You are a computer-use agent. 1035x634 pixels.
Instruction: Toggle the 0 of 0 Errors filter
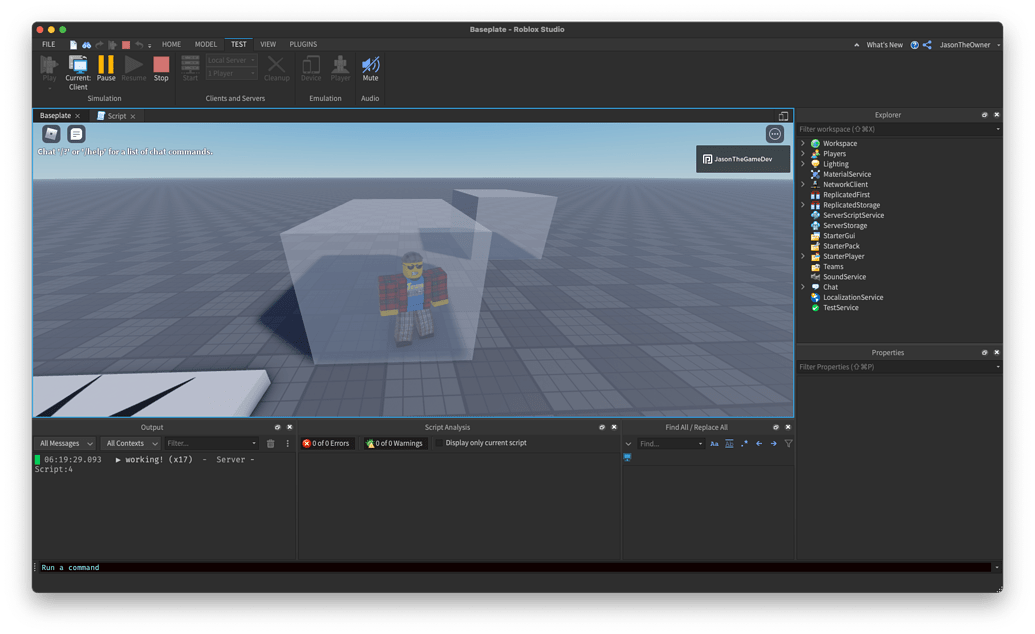click(x=326, y=443)
